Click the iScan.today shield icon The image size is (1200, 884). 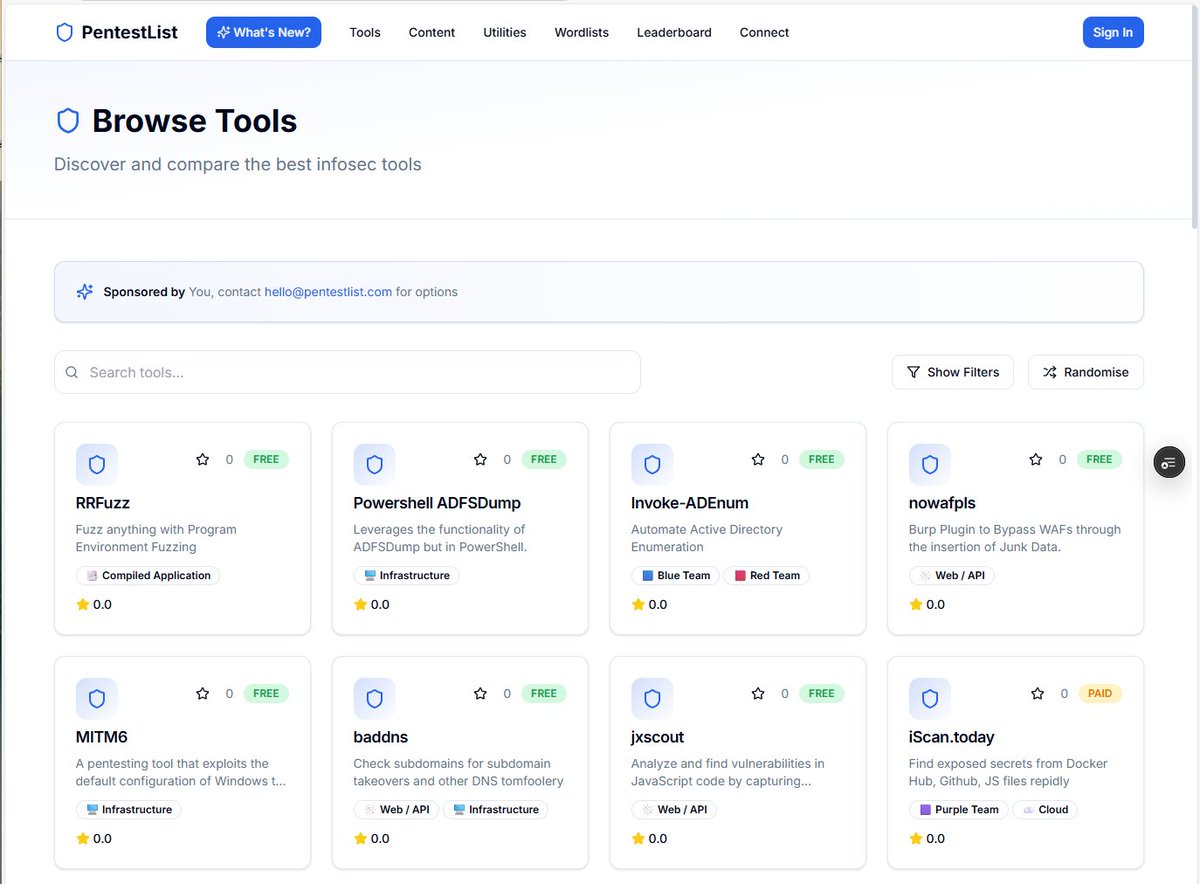tap(930, 698)
